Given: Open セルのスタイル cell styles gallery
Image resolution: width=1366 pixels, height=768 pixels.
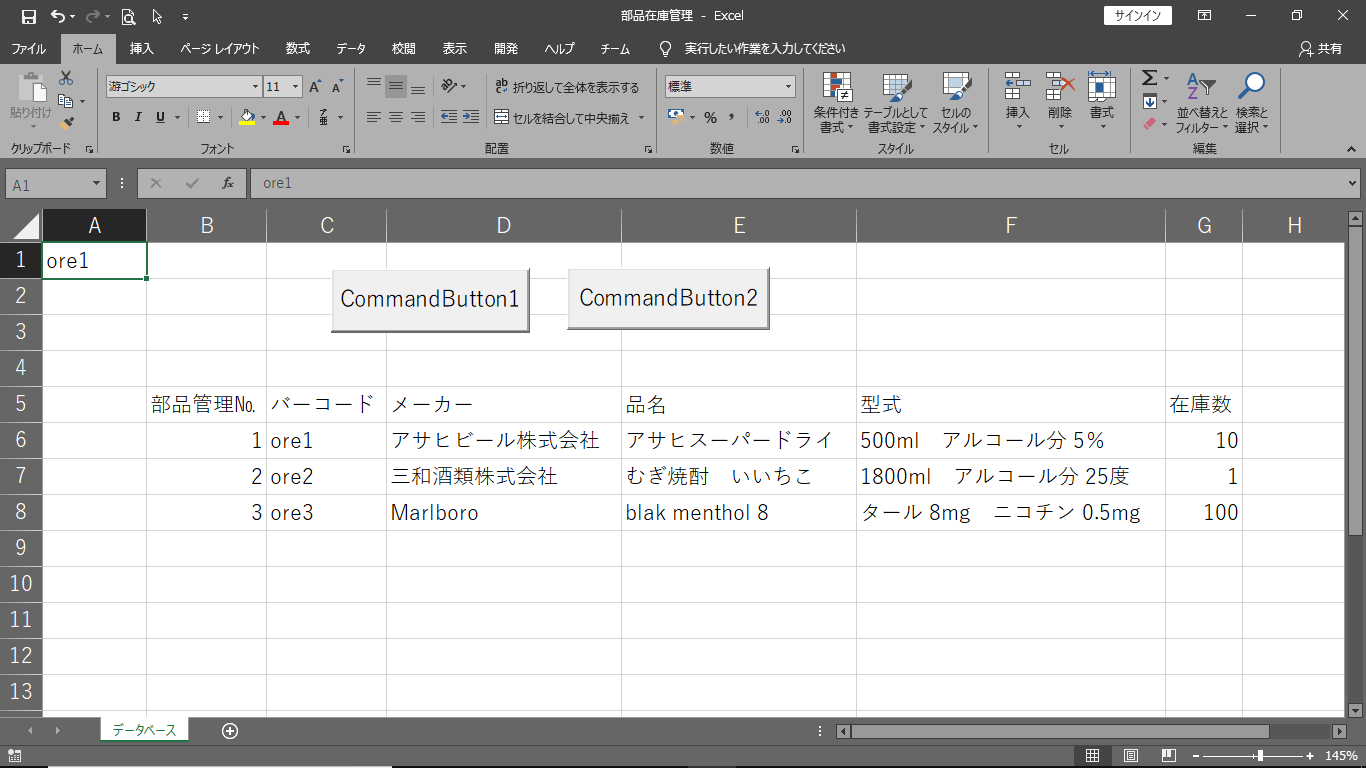Looking at the screenshot, I should (x=956, y=104).
